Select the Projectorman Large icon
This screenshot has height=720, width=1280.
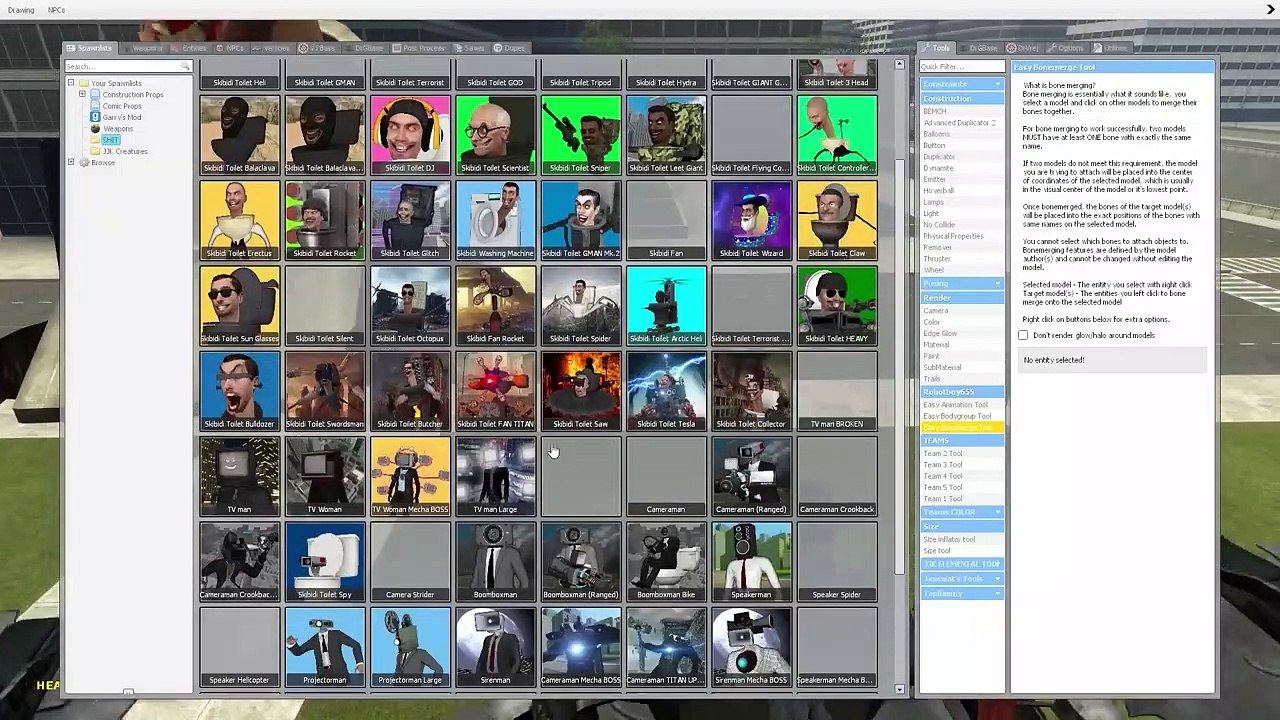[410, 647]
